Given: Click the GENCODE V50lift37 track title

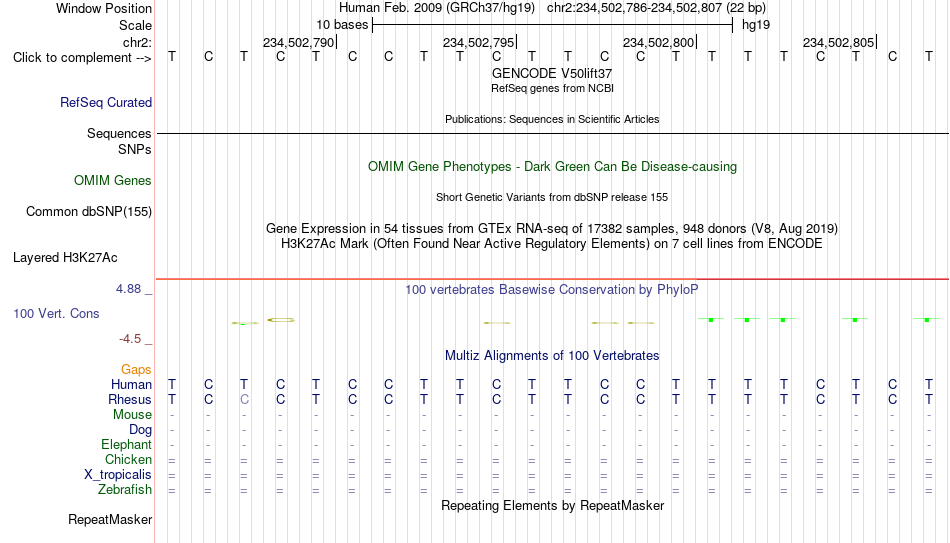Looking at the screenshot, I should (x=552, y=73).
